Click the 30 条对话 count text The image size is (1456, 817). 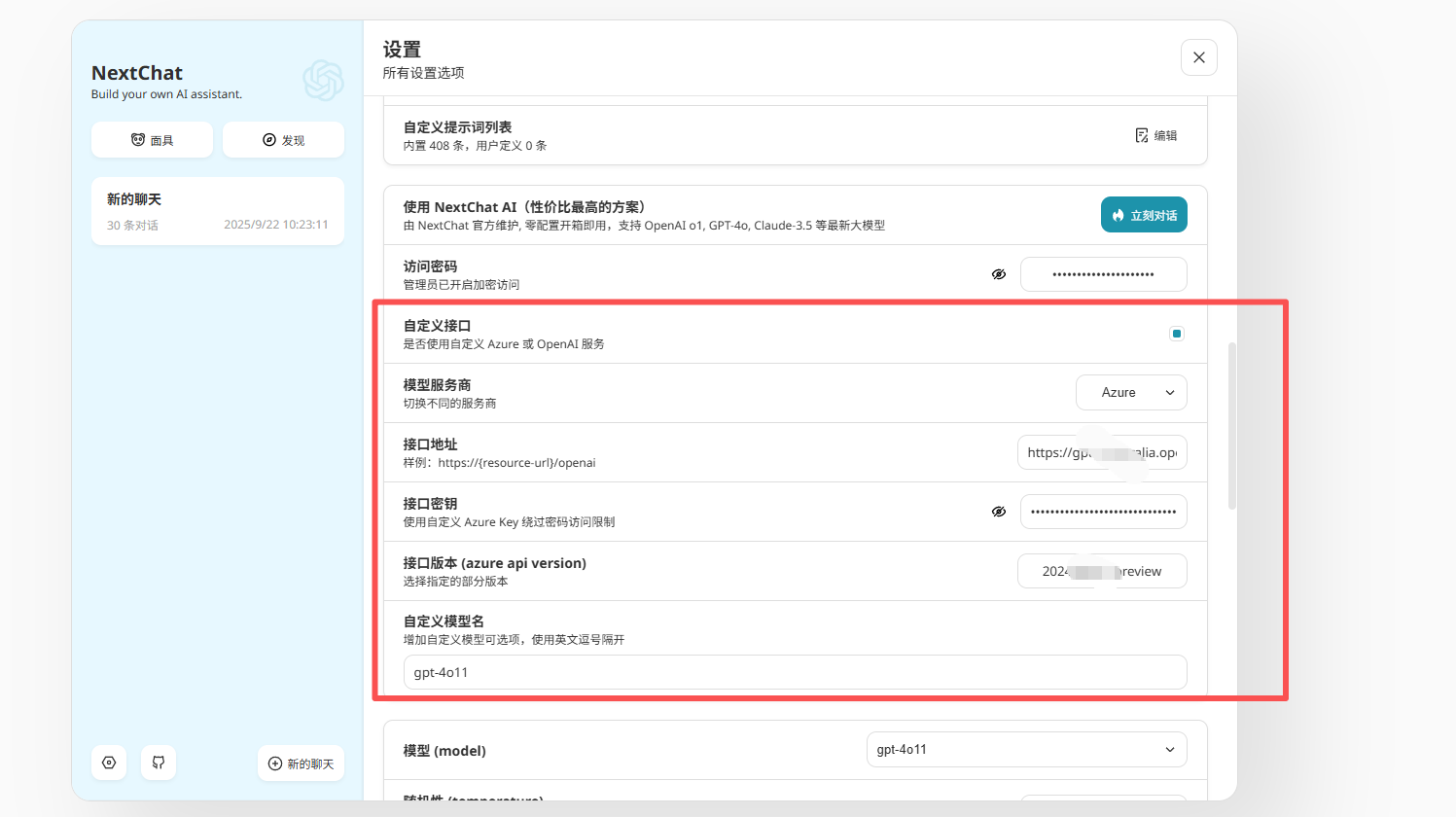pyautogui.click(x=132, y=225)
